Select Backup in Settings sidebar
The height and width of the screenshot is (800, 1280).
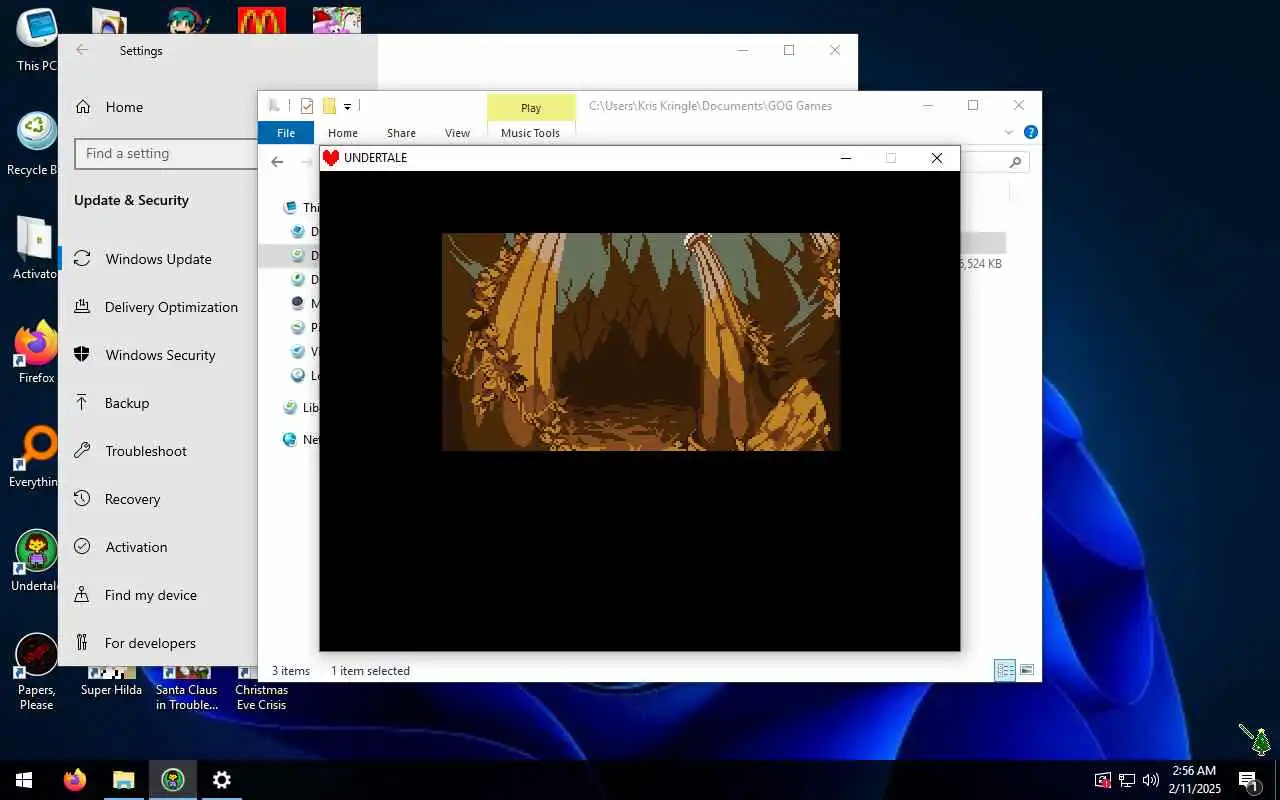(127, 403)
